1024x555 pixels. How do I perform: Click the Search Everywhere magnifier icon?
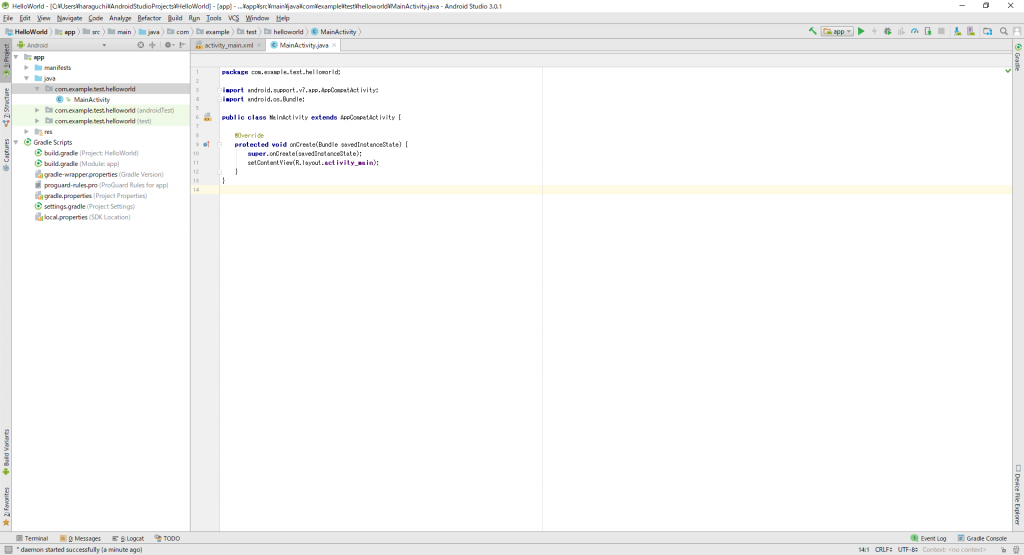click(x=1004, y=31)
